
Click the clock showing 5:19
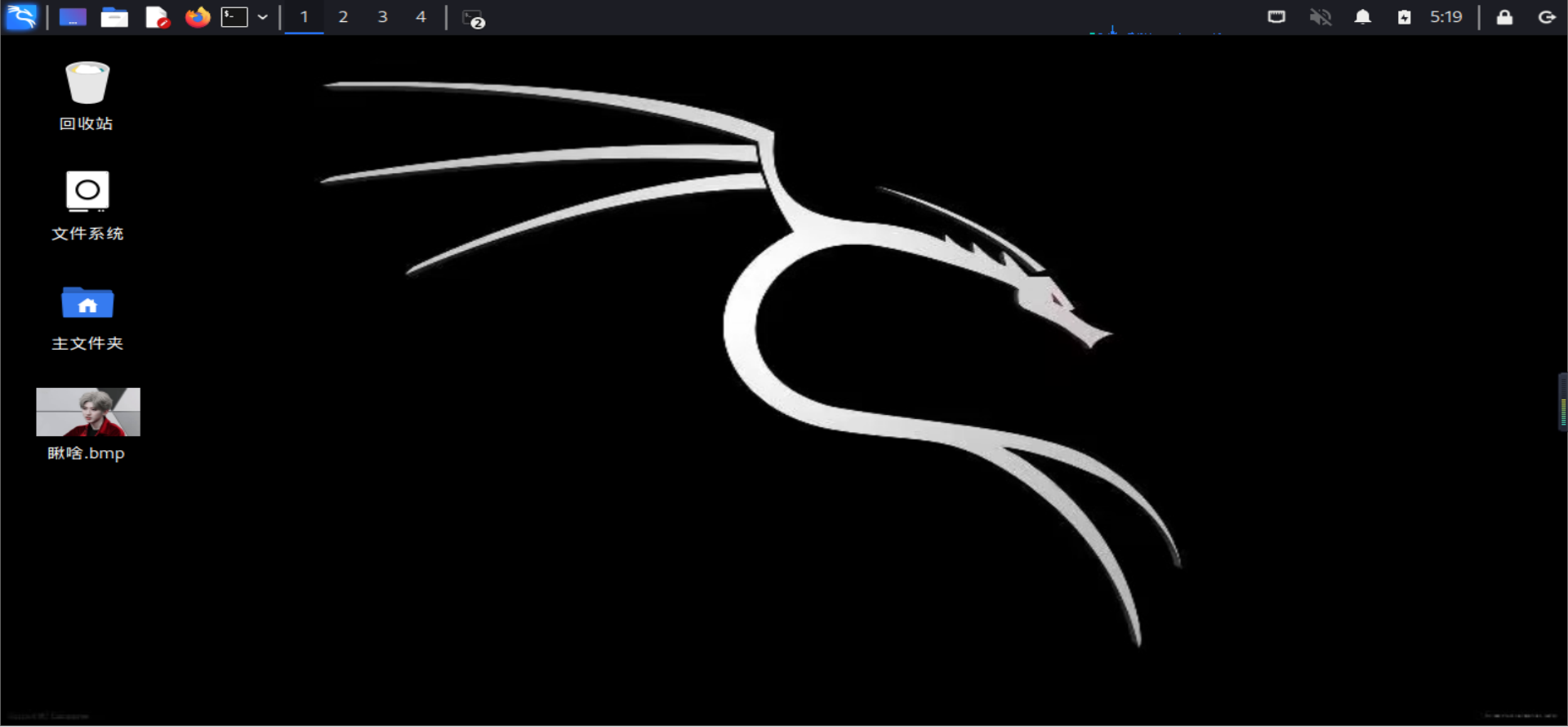pyautogui.click(x=1446, y=17)
